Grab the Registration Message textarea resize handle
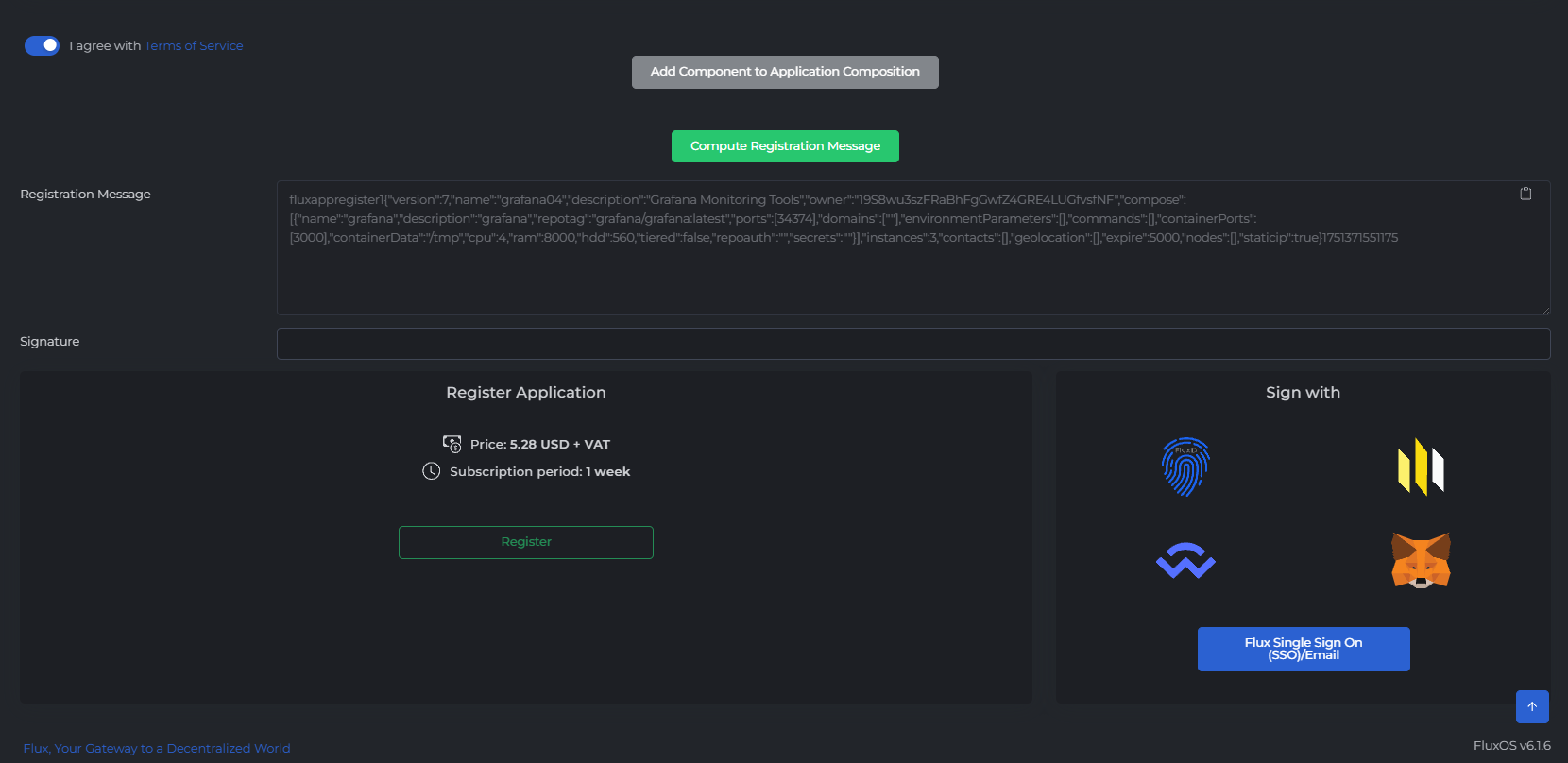This screenshot has height=763, width=1568. pos(1545,310)
